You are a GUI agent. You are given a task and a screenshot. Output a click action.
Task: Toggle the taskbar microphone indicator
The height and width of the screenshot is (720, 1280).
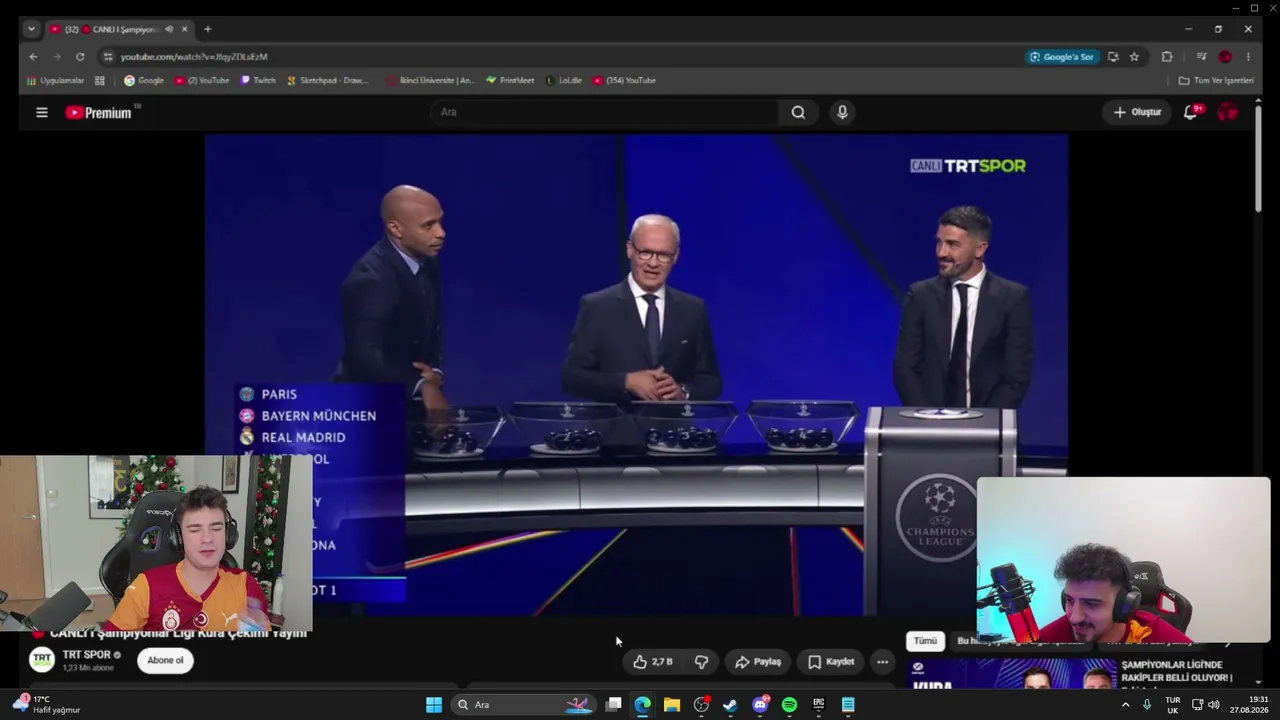point(1147,705)
